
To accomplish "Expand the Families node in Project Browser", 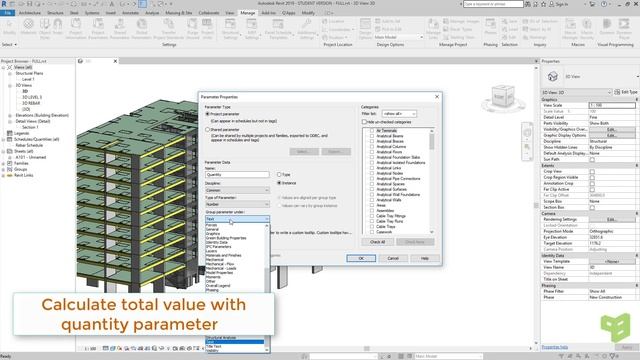I will click(x=4, y=163).
